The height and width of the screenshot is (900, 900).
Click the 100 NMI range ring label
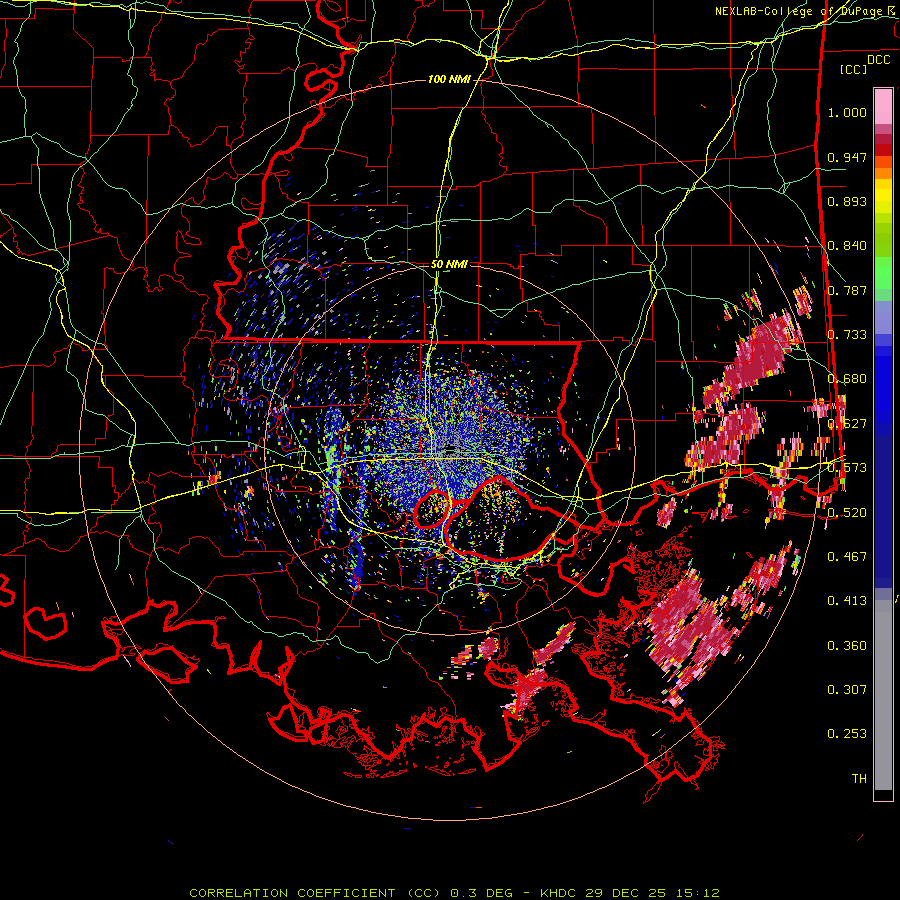tap(449, 79)
